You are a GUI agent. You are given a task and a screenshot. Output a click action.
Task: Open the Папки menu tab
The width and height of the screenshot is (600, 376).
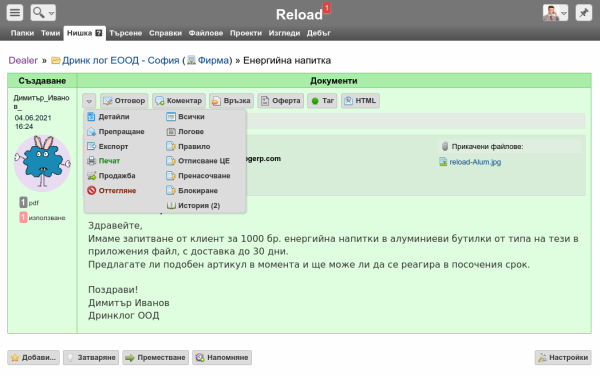[22, 33]
